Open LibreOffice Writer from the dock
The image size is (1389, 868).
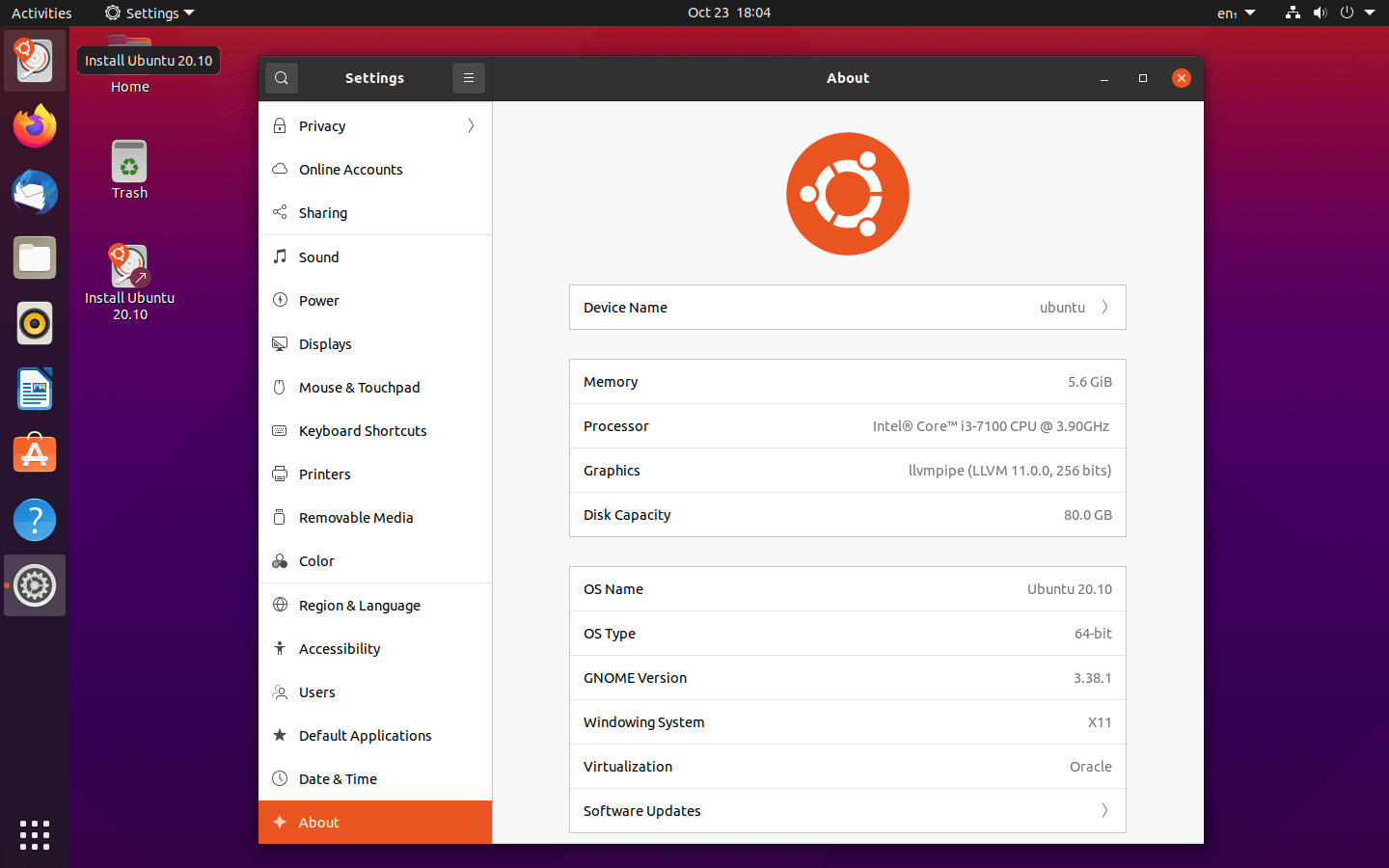tap(35, 389)
